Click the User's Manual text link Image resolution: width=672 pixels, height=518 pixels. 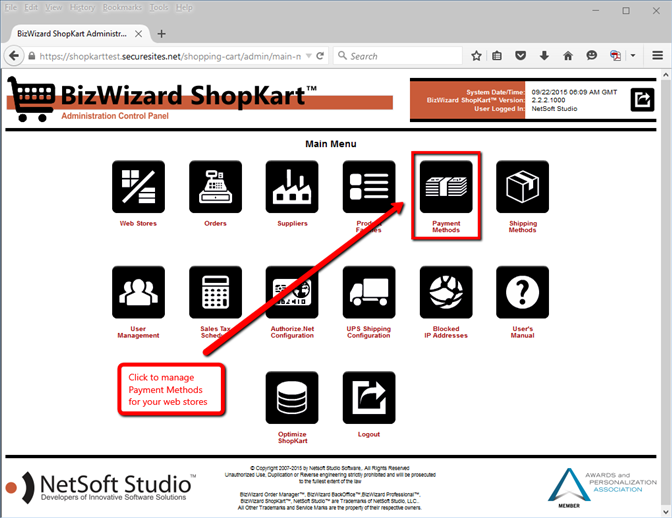point(522,332)
